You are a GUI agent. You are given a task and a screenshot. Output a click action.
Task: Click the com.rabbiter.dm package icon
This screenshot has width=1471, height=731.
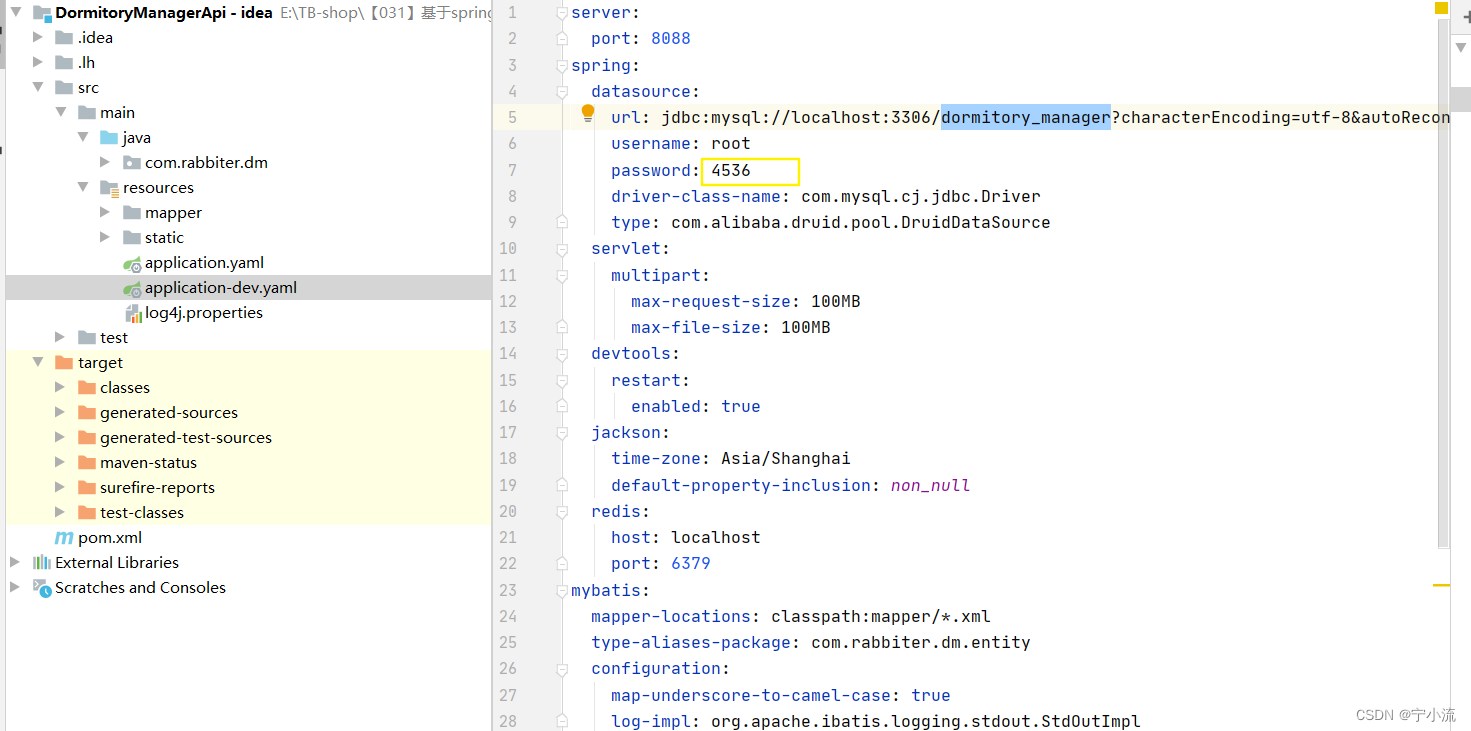(x=132, y=163)
